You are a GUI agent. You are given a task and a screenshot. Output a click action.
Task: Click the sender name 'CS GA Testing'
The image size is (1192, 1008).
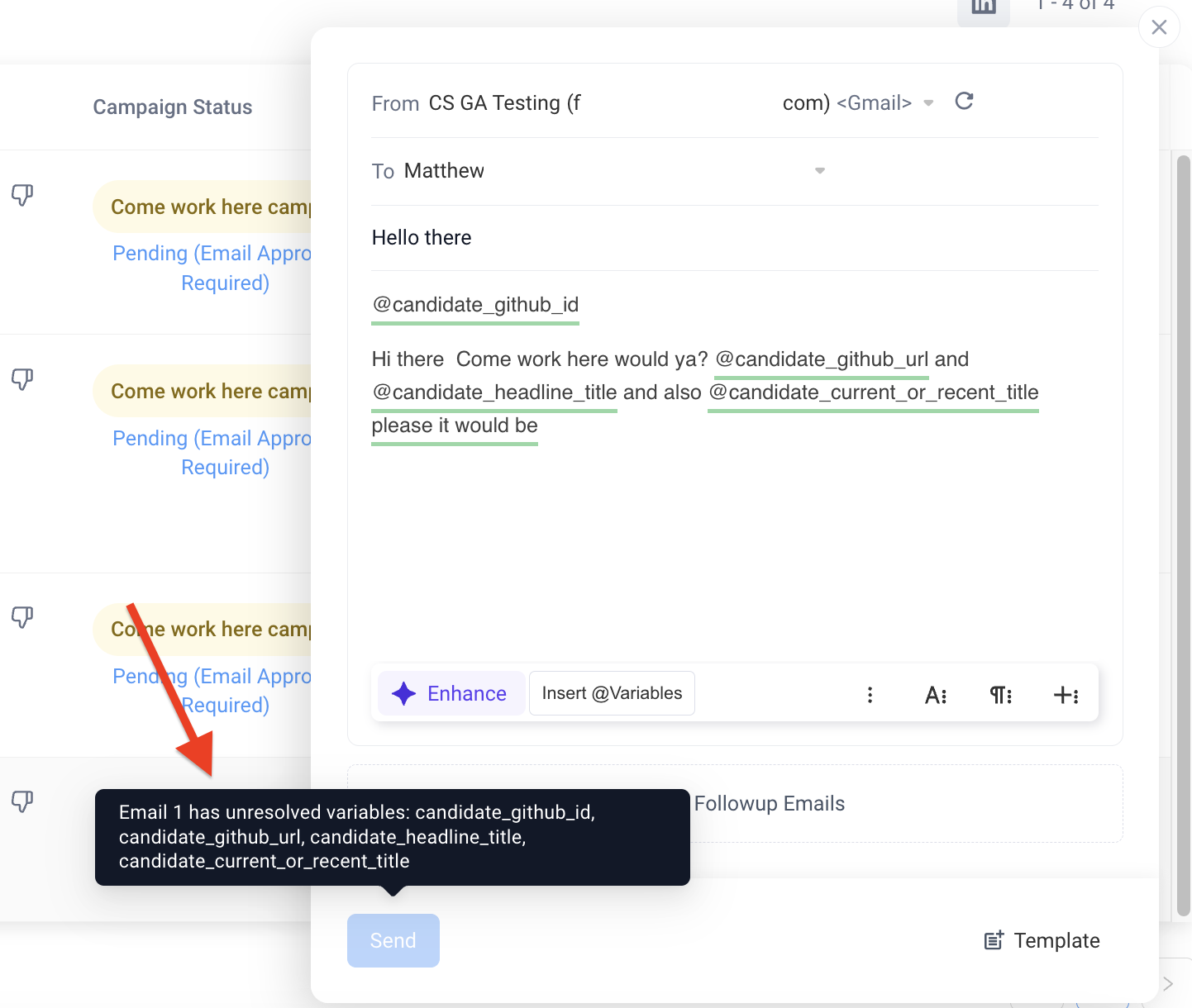494,103
